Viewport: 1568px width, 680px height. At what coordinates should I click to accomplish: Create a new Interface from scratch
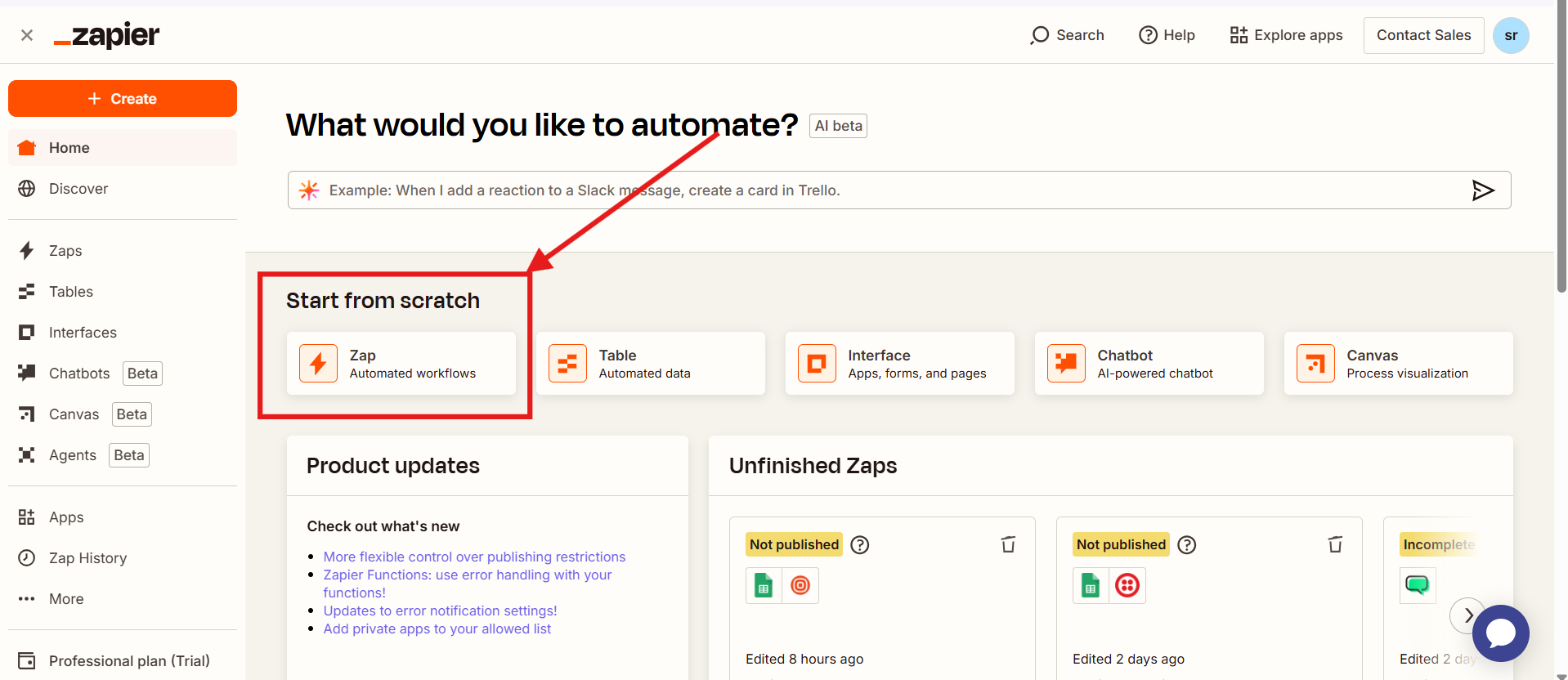pos(900,364)
